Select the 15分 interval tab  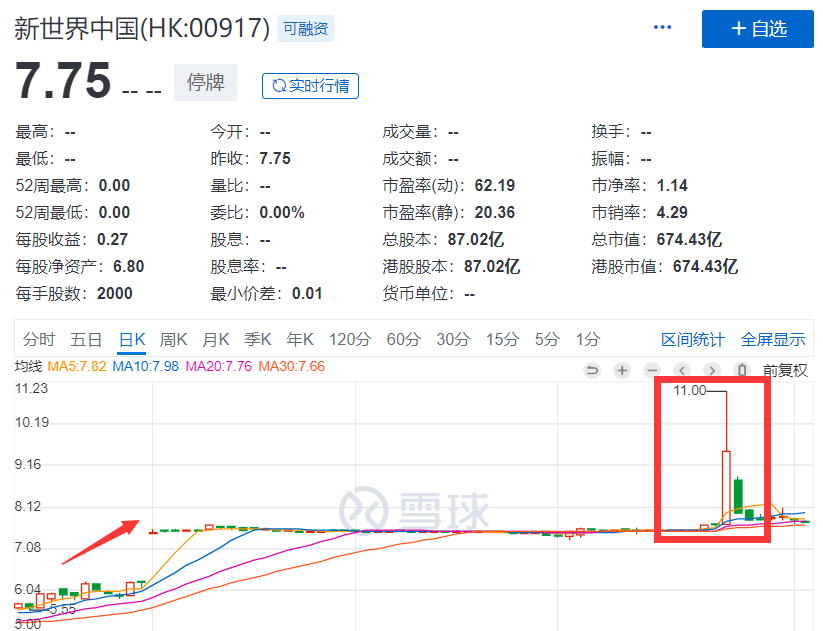(x=502, y=340)
